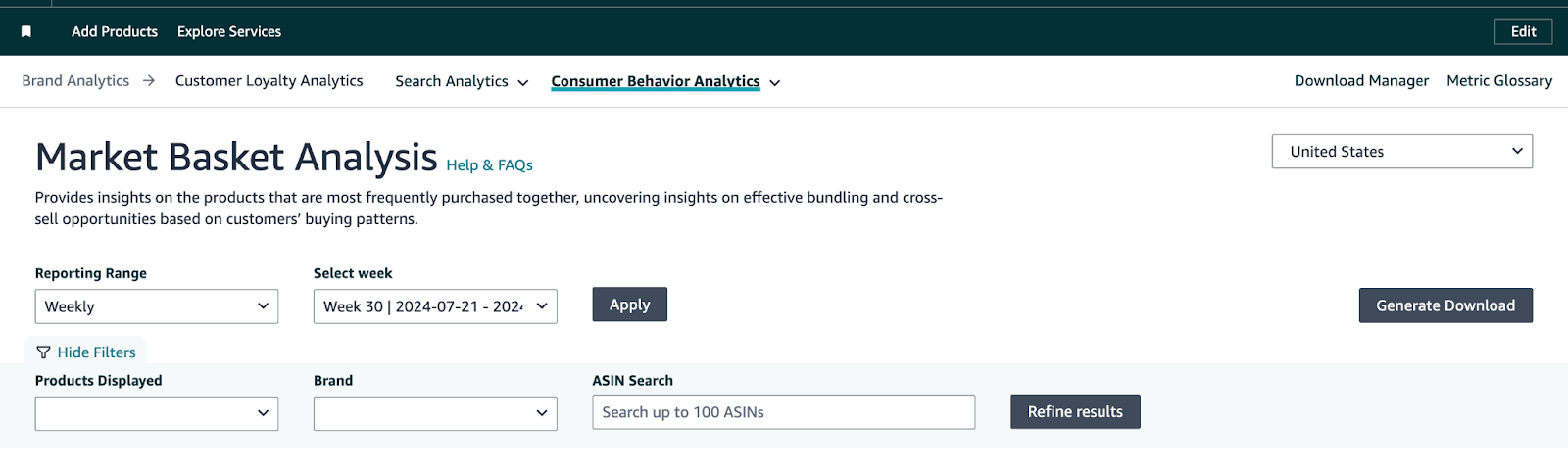Open the Help & FAQs link
This screenshot has width=1568, height=470.
489,165
